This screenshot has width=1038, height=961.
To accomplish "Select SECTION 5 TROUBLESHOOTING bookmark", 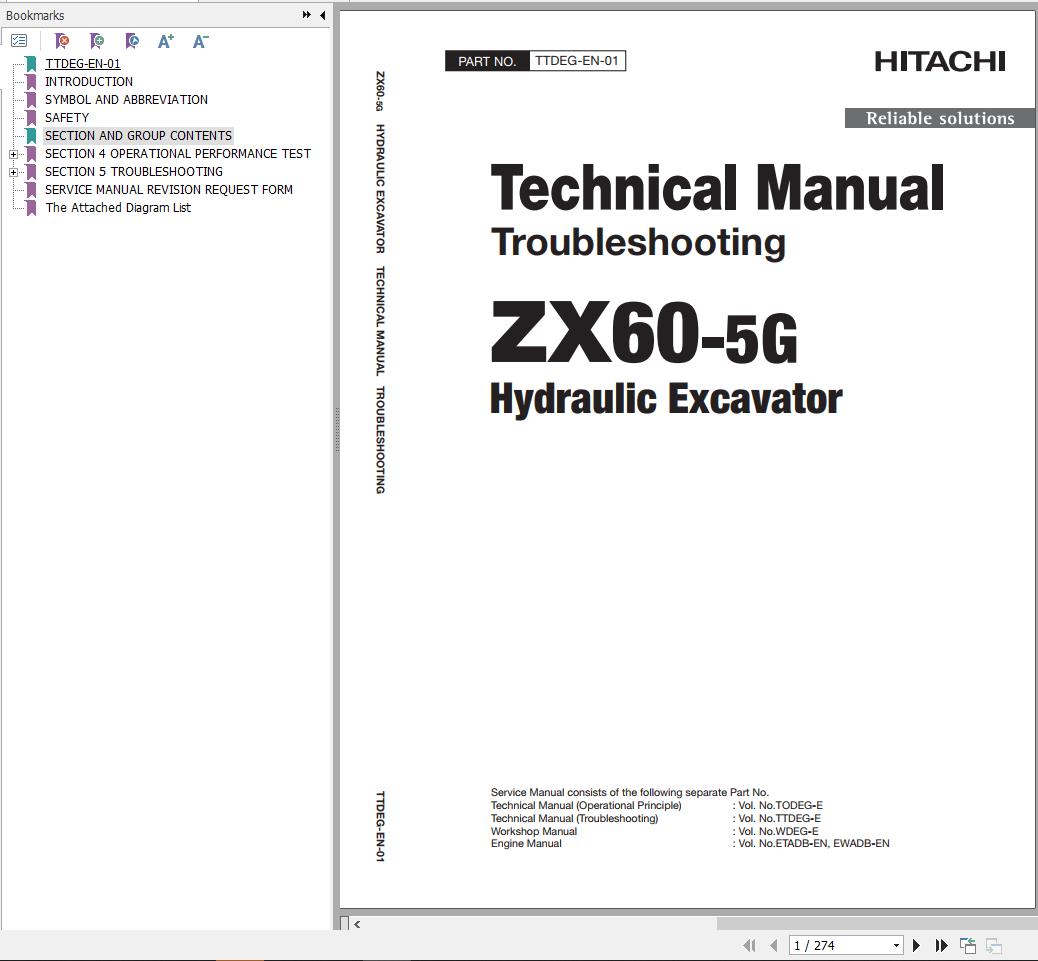I will 134,171.
